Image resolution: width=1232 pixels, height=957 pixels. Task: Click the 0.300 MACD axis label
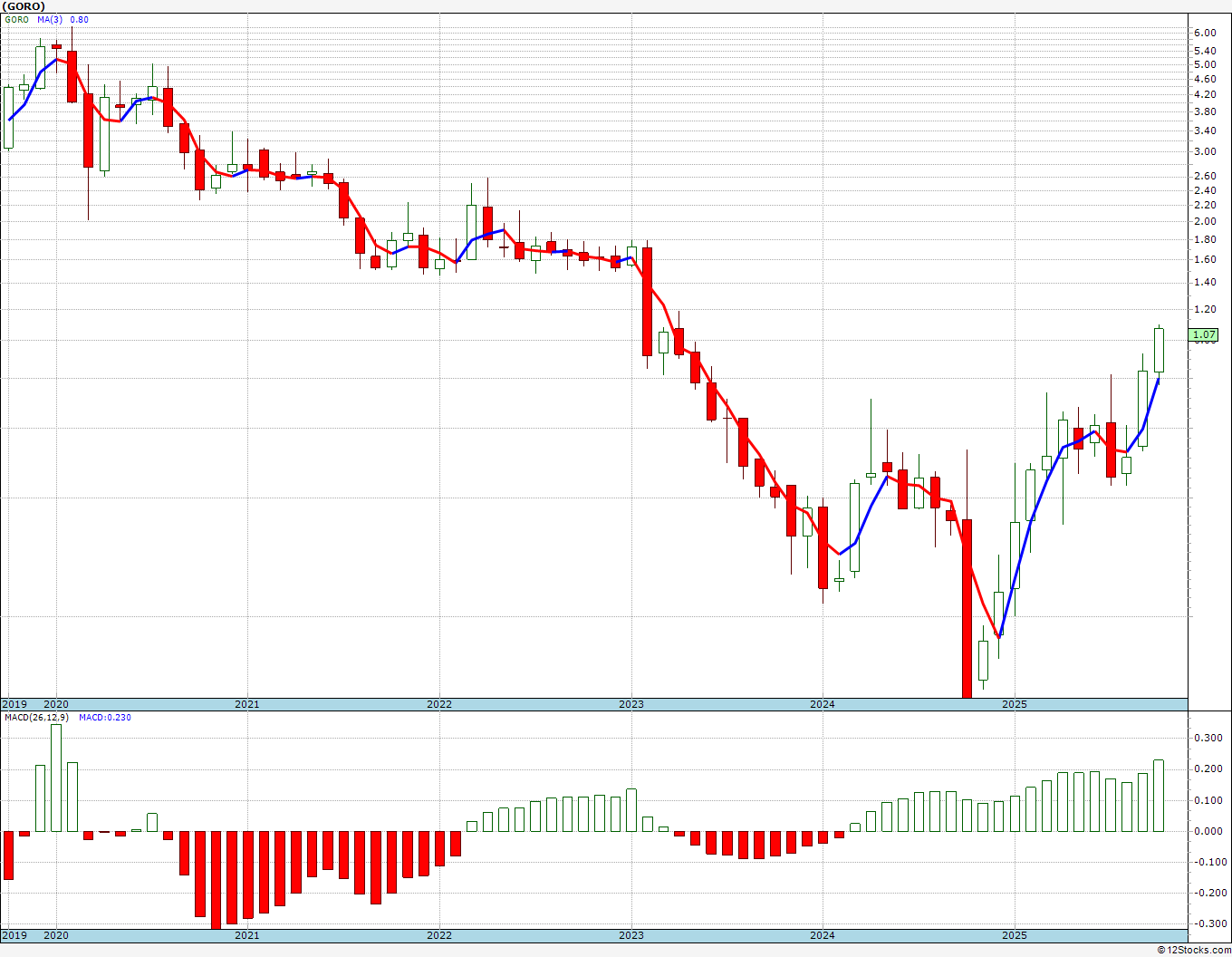(x=1208, y=738)
